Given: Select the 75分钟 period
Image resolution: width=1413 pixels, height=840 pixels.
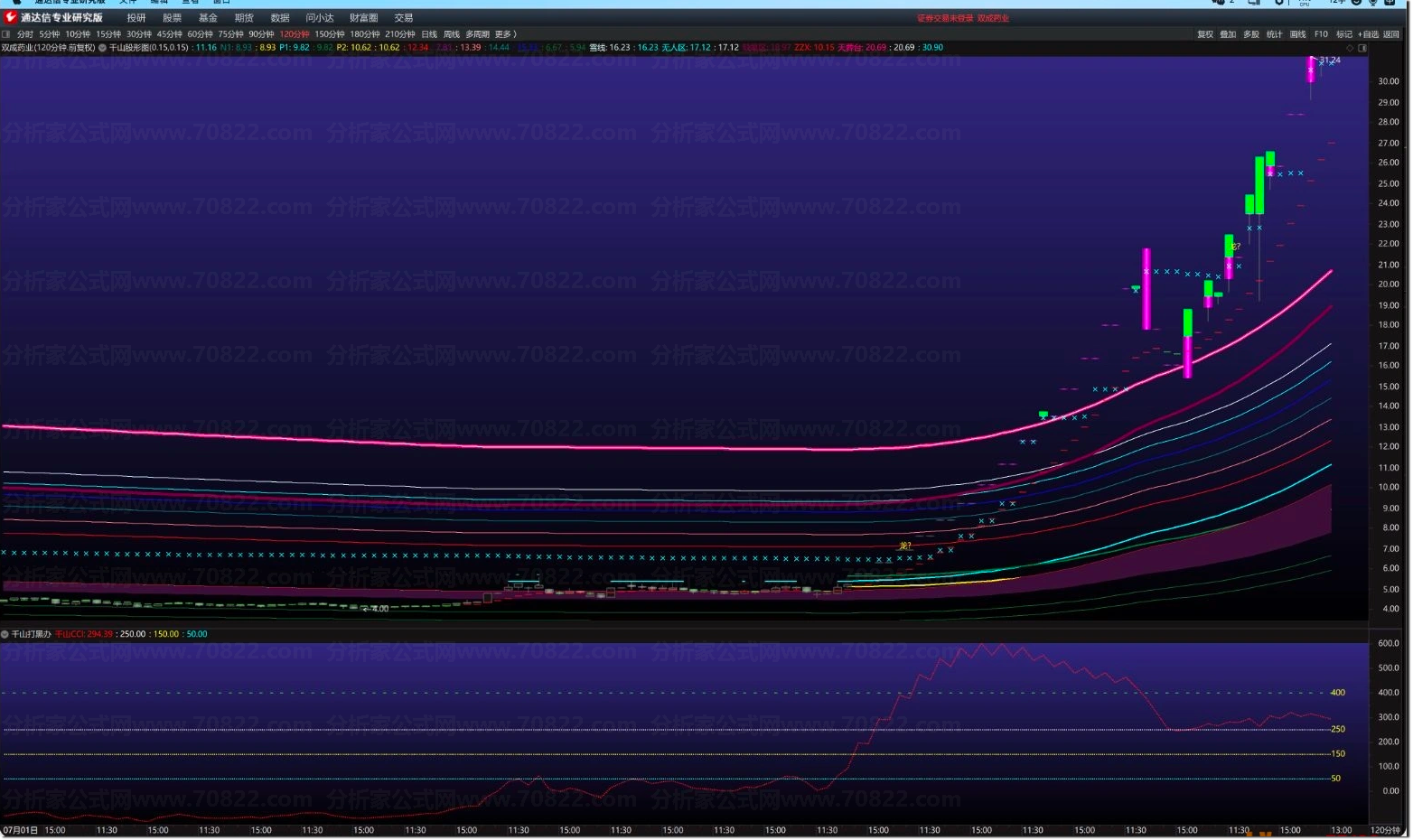Looking at the screenshot, I should pos(231,34).
